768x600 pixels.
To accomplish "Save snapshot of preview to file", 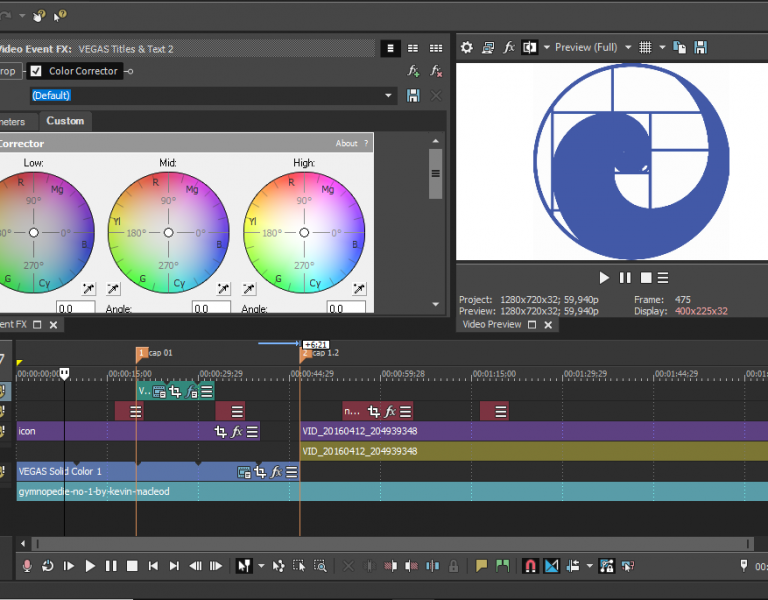I will [701, 47].
